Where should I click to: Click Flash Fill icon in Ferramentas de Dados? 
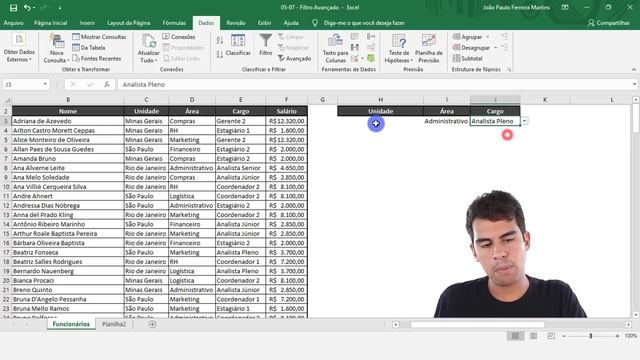(x=355, y=37)
